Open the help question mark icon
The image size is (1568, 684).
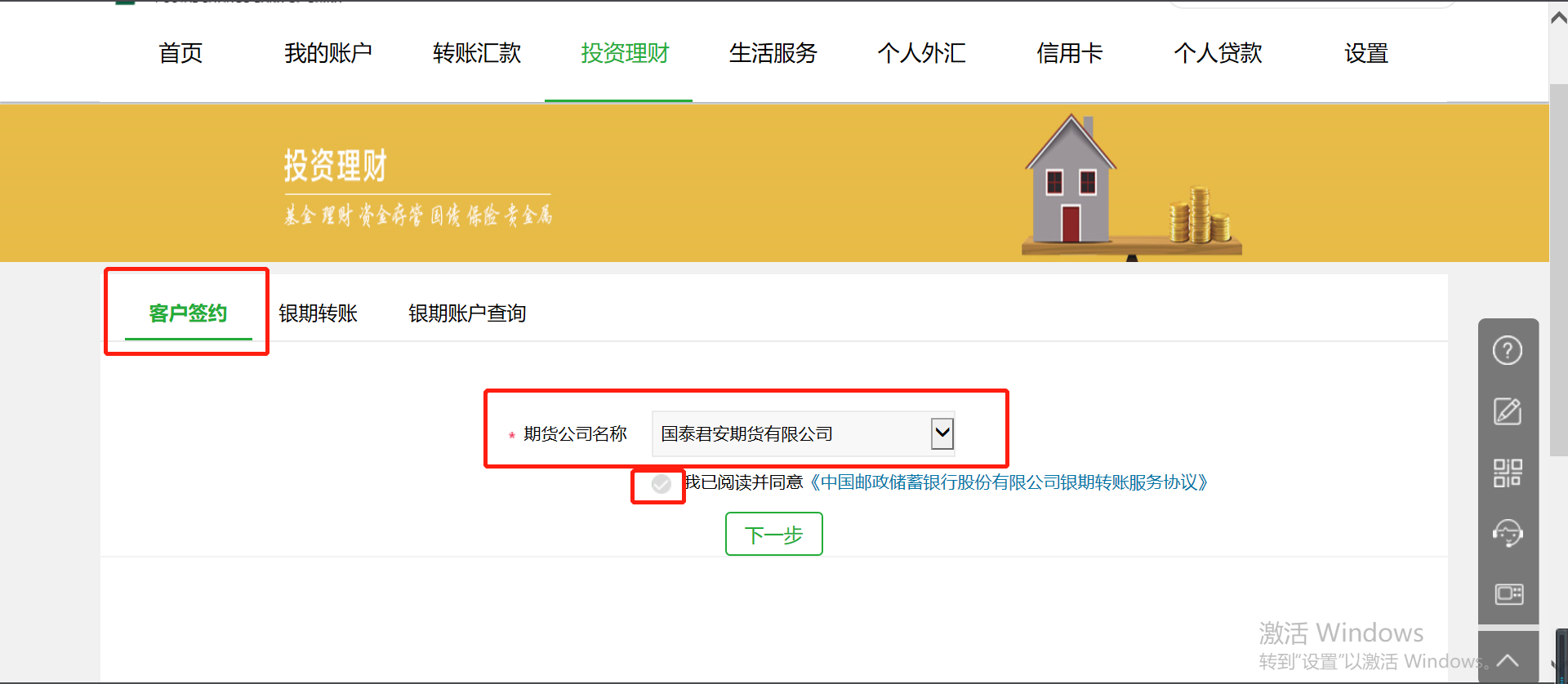pyautogui.click(x=1508, y=351)
